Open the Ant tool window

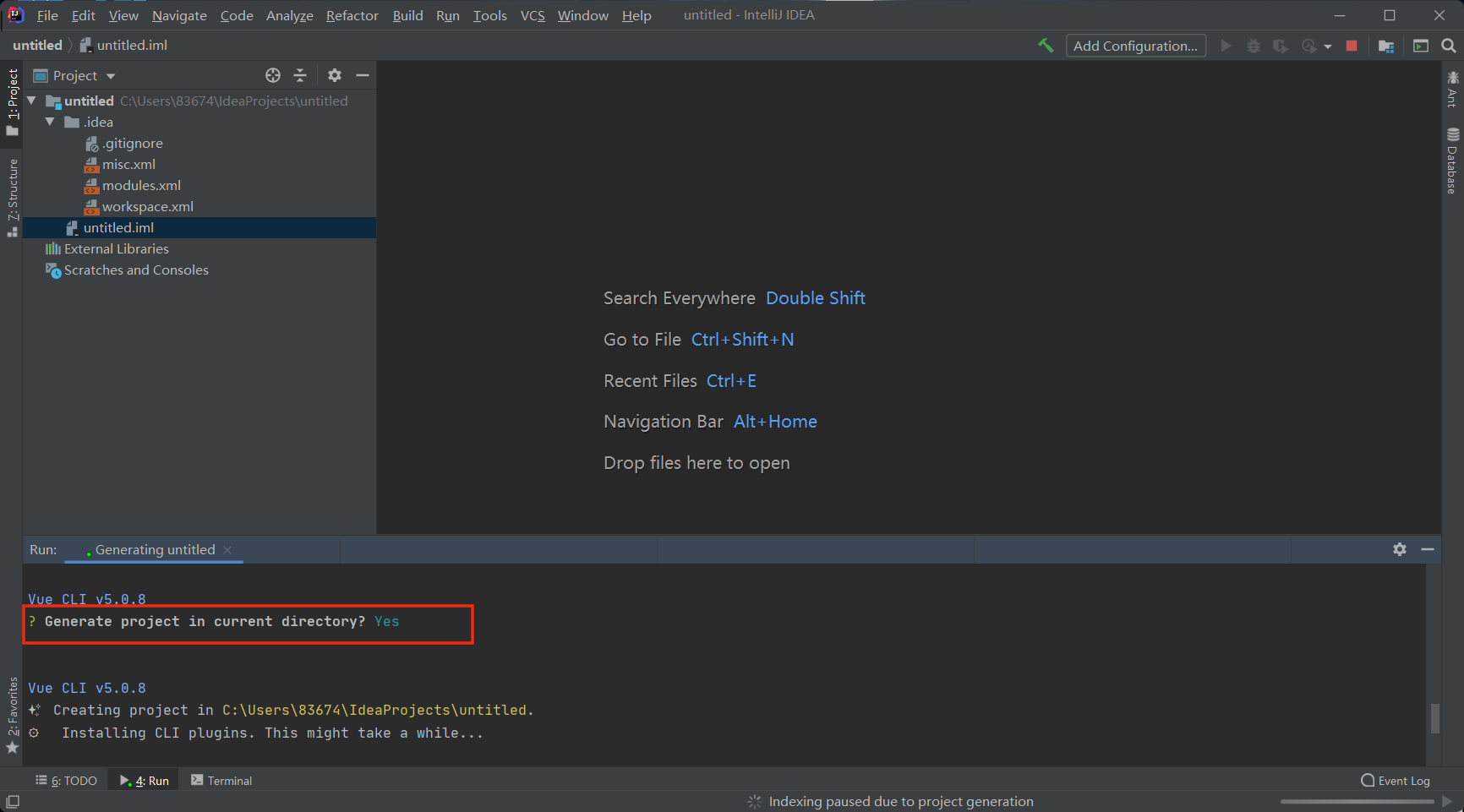(x=1452, y=89)
